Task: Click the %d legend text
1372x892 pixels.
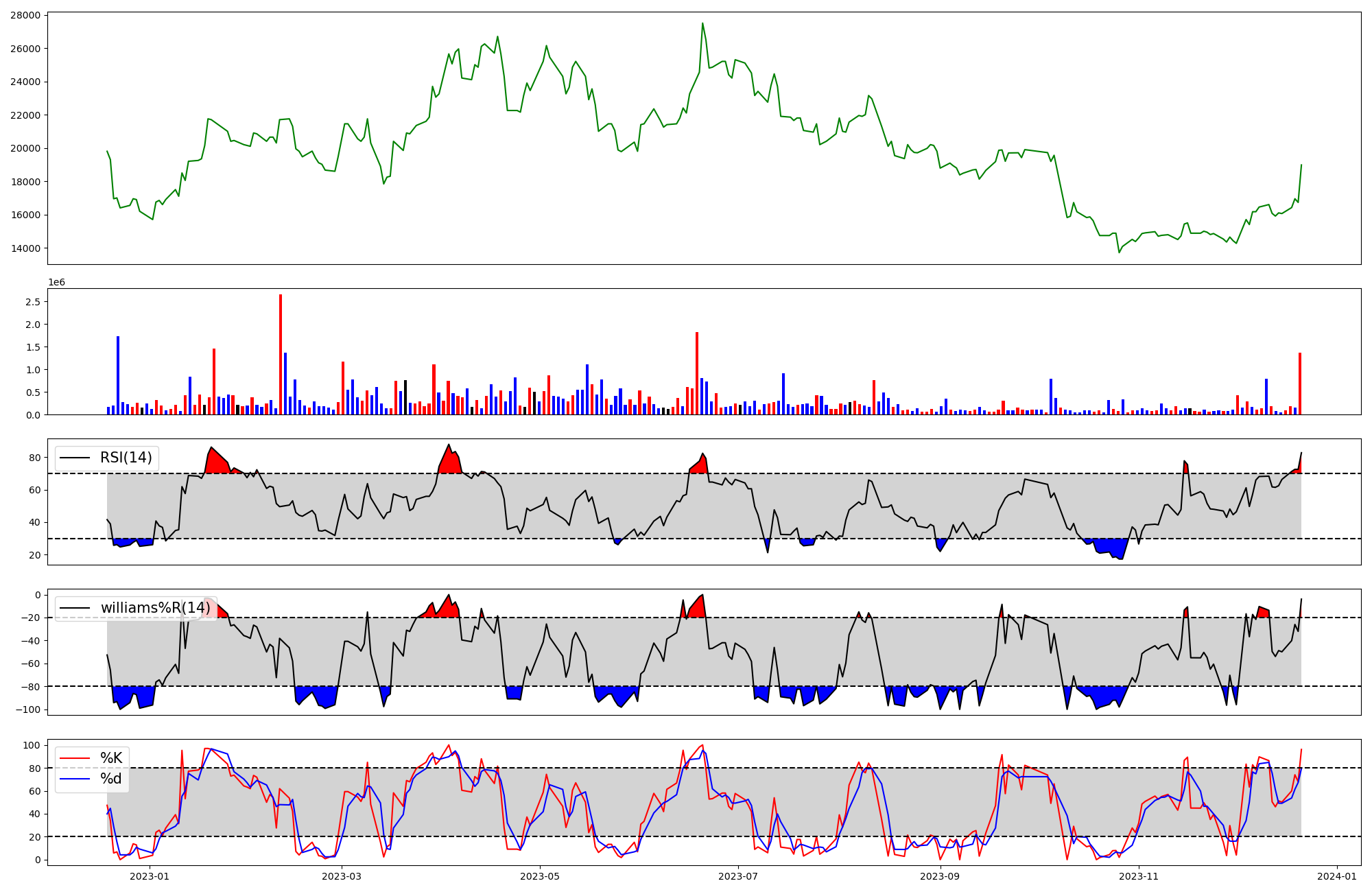Action: tap(111, 779)
